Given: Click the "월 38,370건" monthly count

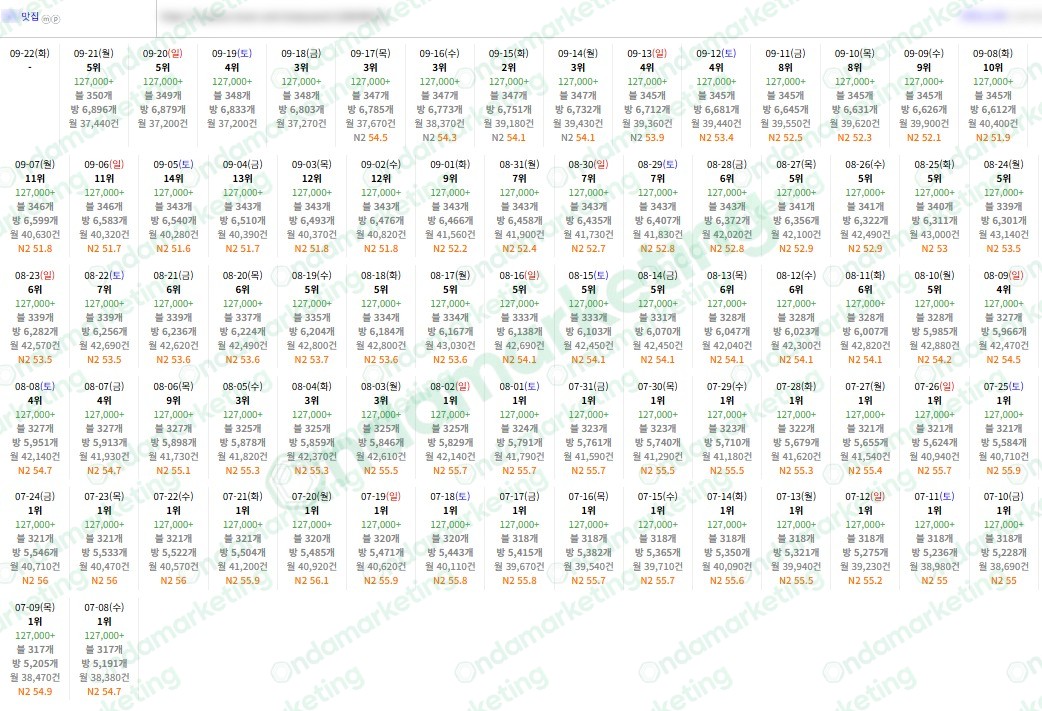Looking at the screenshot, I should (x=439, y=124).
